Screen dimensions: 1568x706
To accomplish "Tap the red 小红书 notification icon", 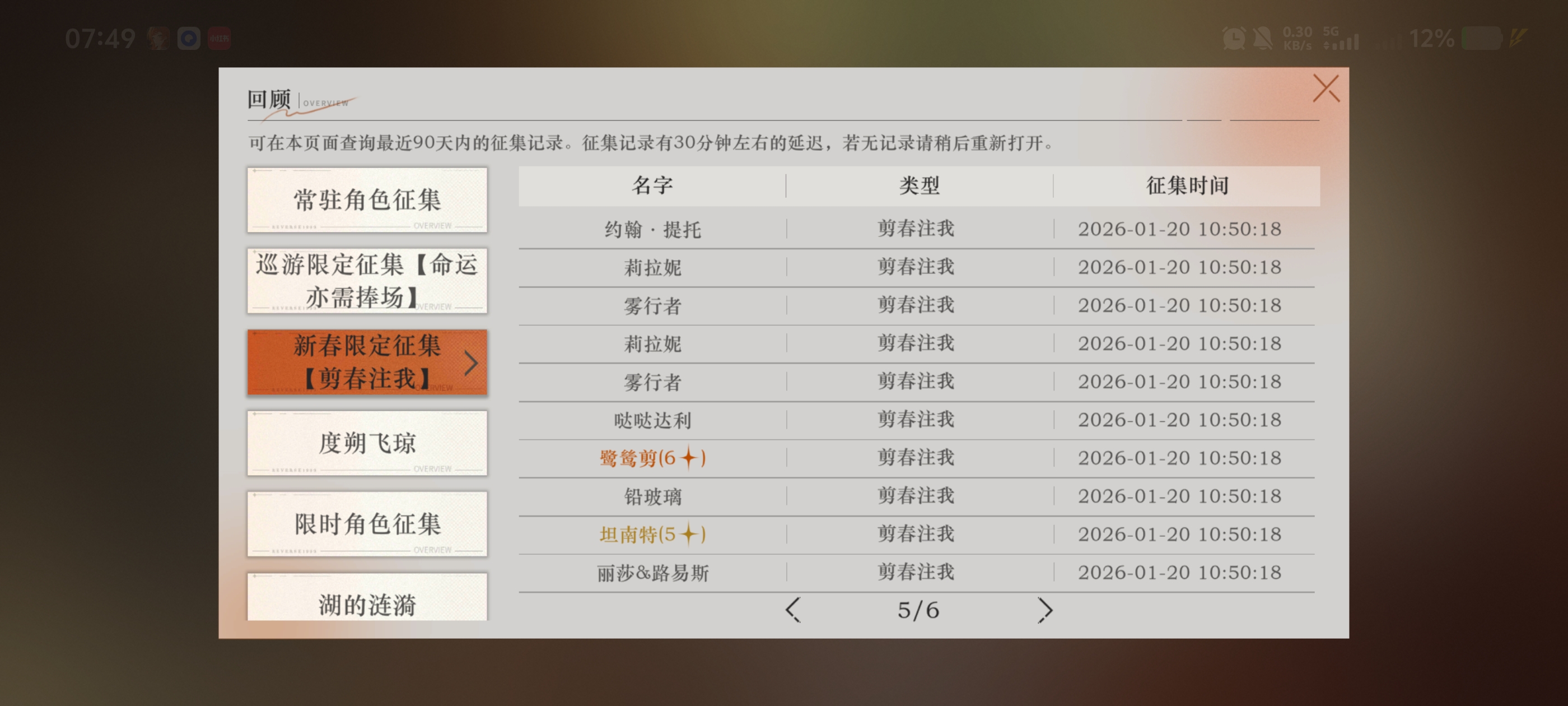I will click(219, 39).
